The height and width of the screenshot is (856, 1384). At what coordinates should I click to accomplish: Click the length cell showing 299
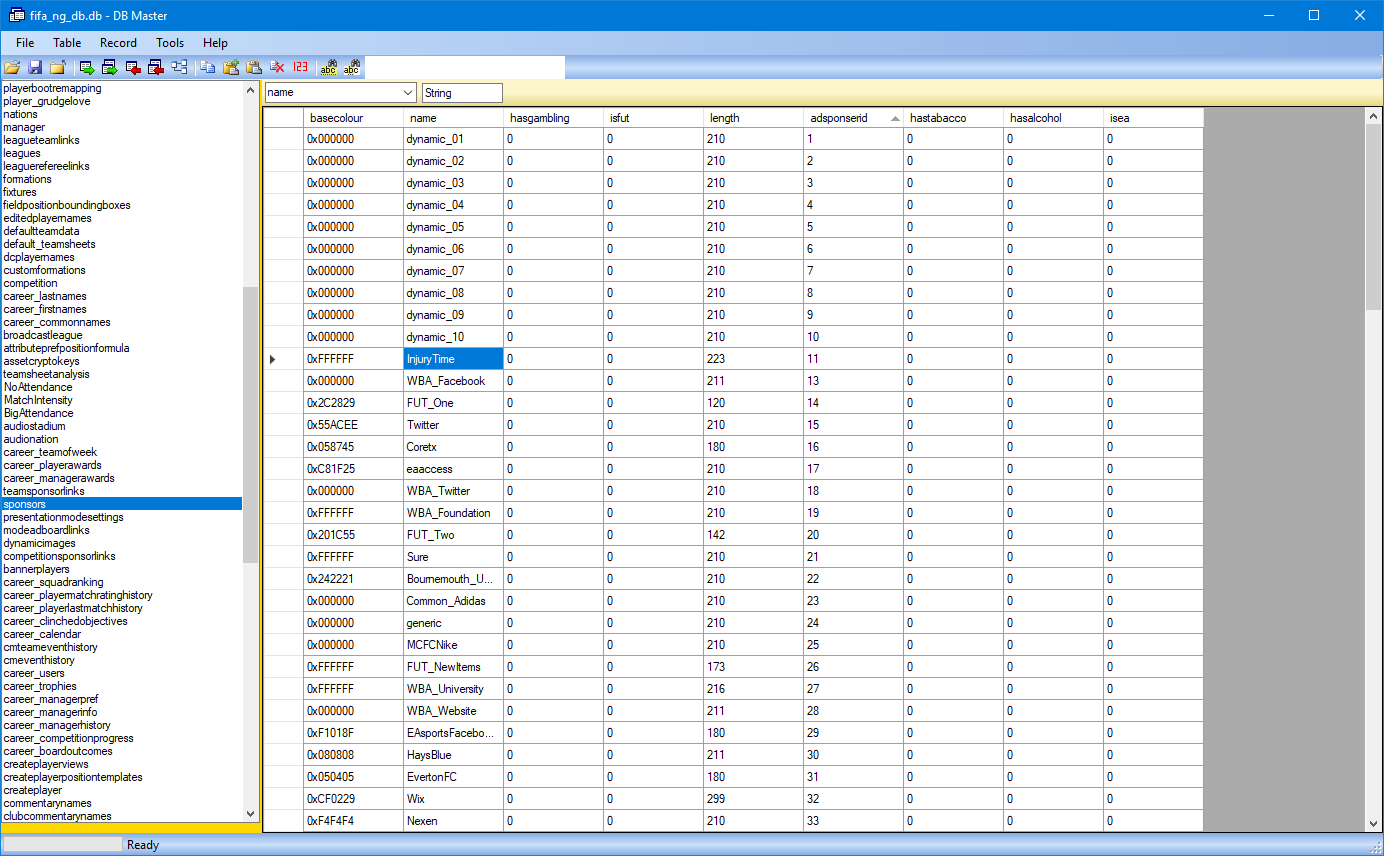753,799
